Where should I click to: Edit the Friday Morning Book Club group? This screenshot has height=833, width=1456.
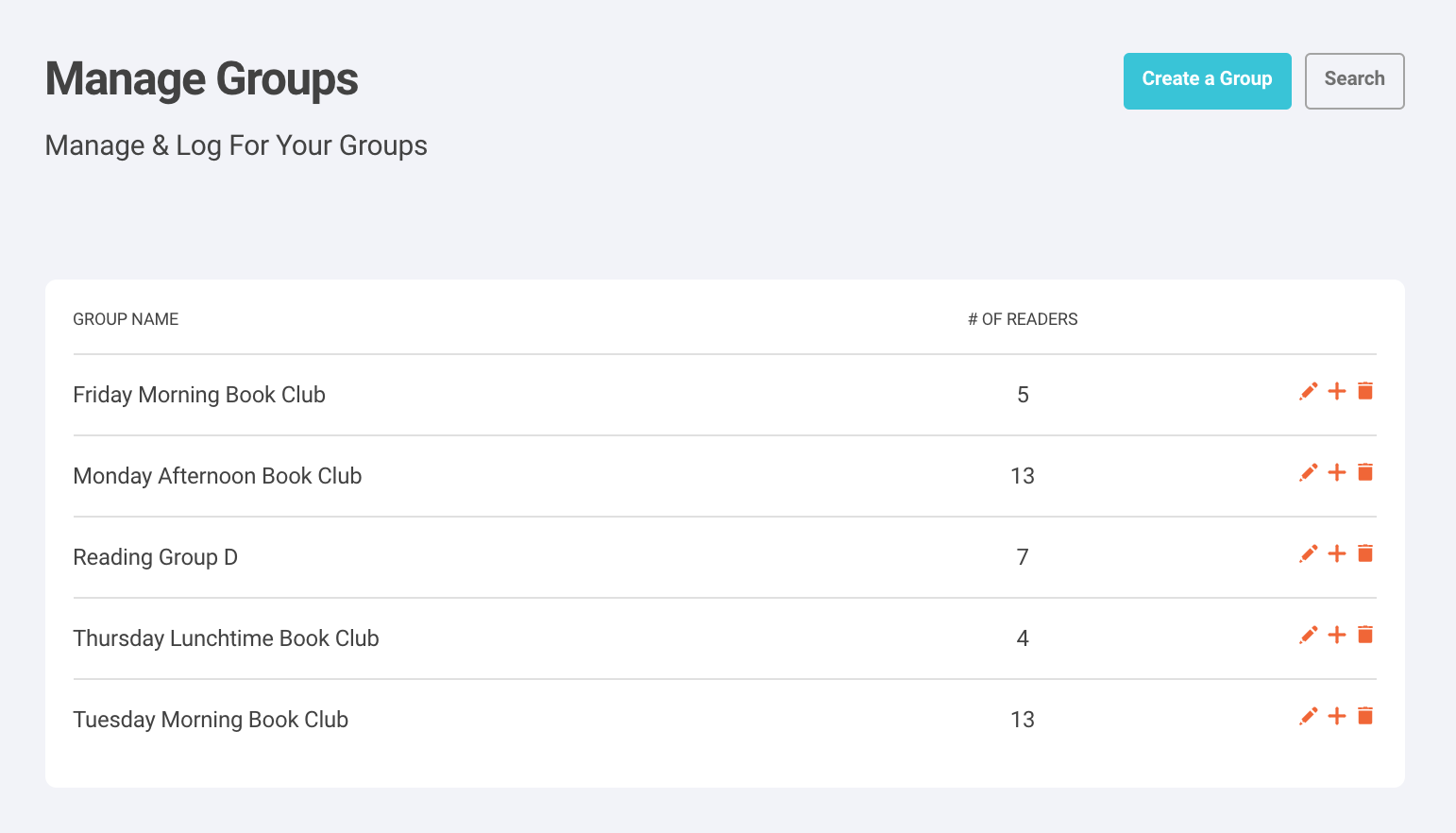(x=1309, y=391)
